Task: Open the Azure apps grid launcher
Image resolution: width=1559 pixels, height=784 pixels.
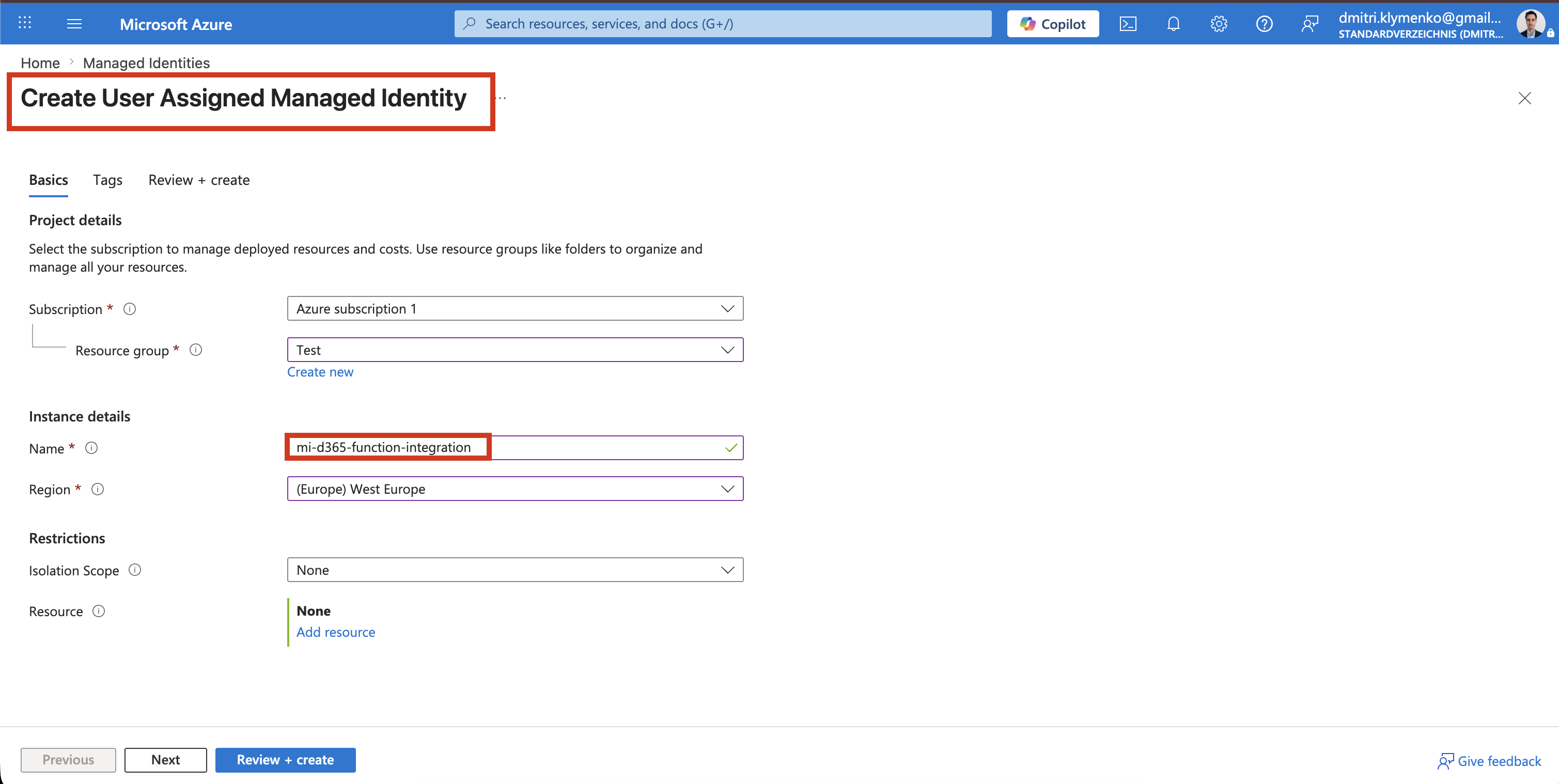Action: click(25, 23)
